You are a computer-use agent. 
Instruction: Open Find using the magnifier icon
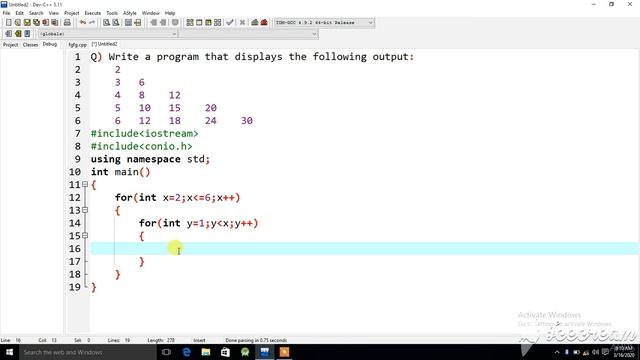tap(107, 22)
